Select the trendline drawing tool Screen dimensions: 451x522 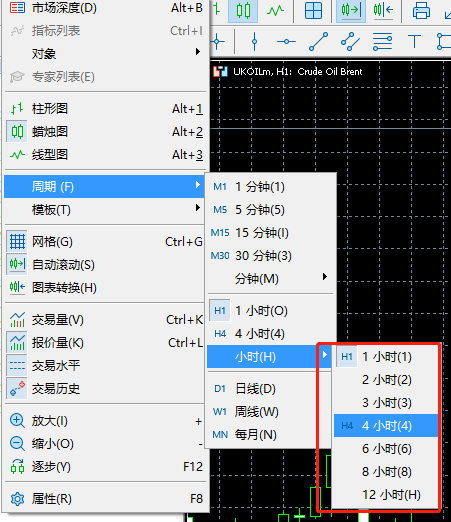318,42
